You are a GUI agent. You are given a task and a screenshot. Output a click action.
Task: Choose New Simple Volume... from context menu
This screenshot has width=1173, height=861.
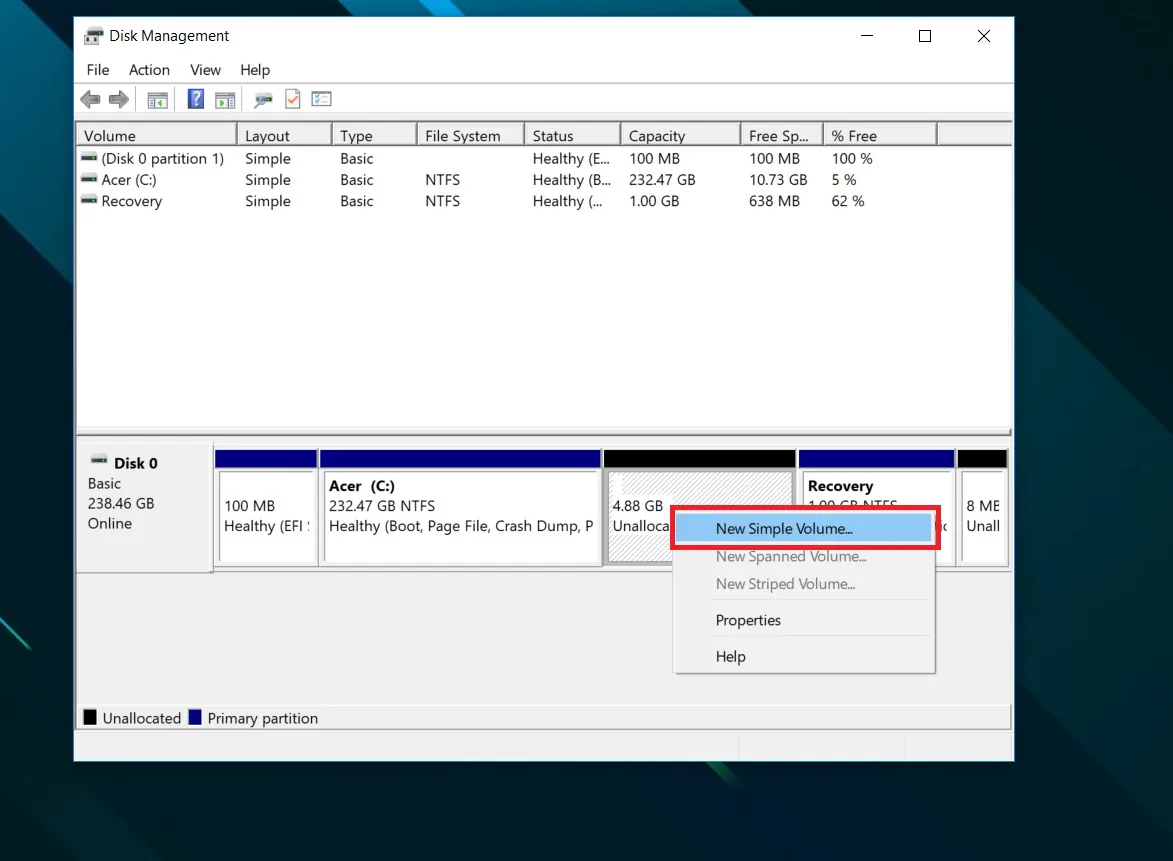pos(804,528)
